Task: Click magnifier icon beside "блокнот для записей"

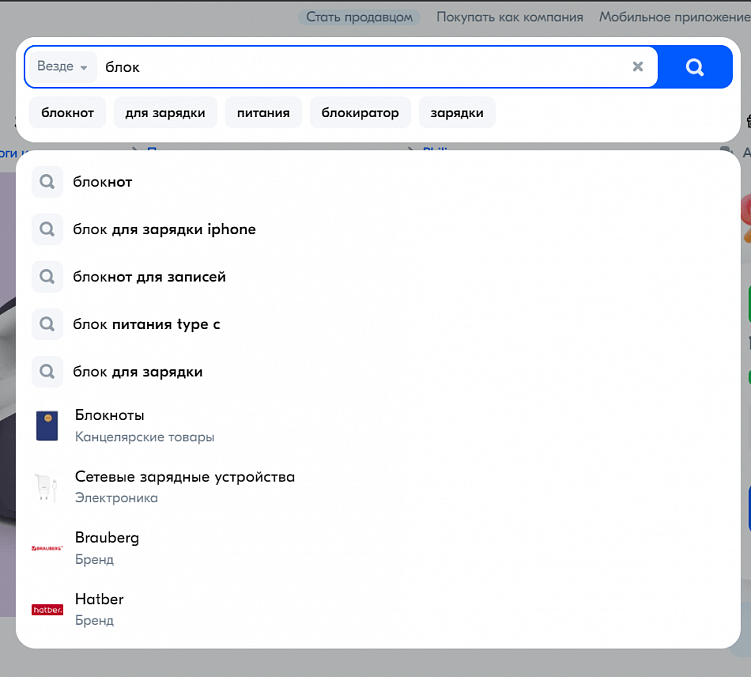Action: tap(47, 277)
